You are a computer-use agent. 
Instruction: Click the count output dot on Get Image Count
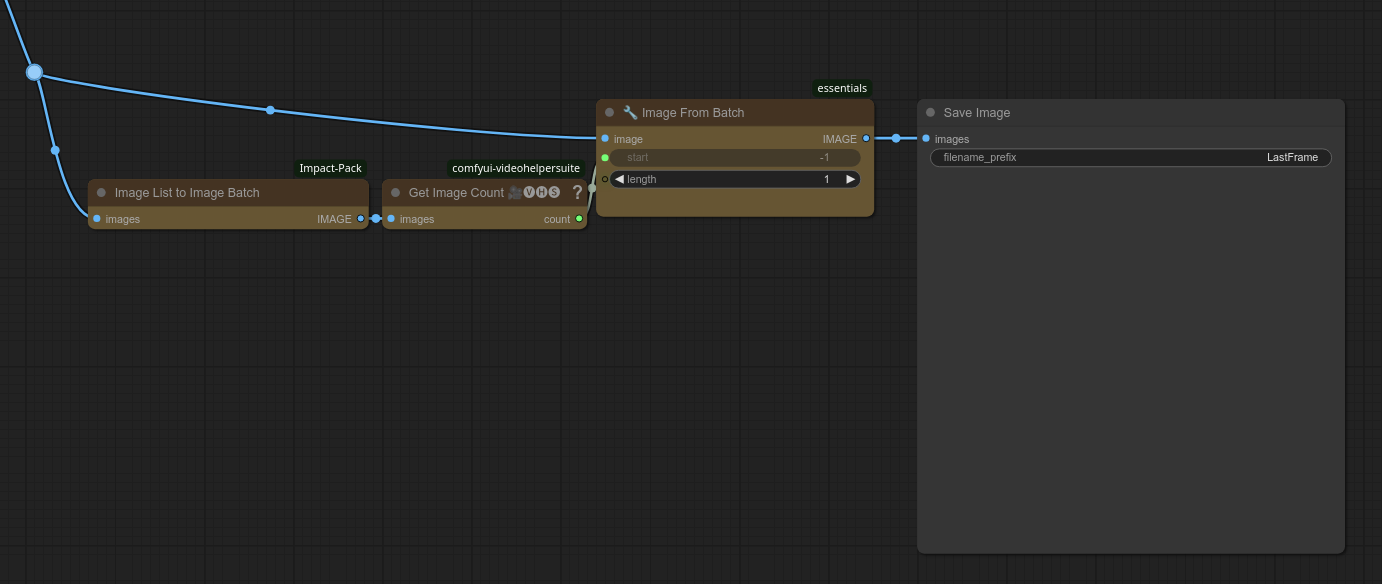(x=579, y=219)
